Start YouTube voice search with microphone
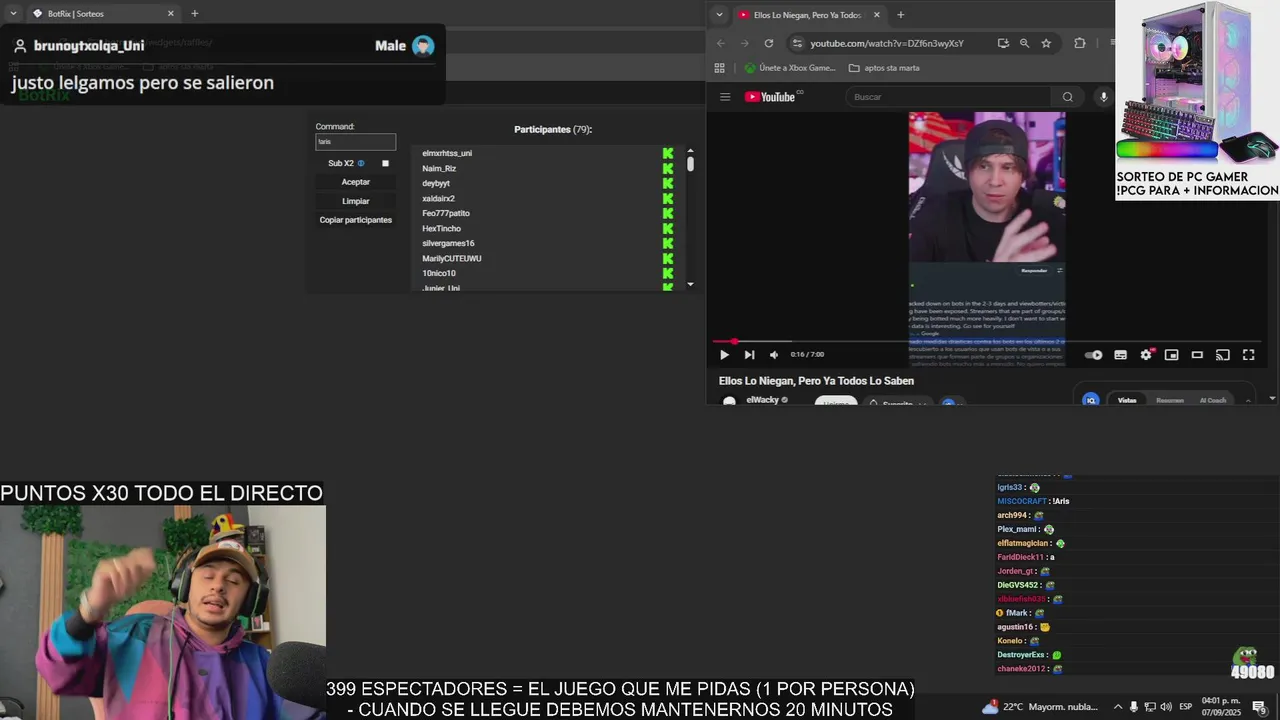The image size is (1280, 720). tap(1104, 97)
